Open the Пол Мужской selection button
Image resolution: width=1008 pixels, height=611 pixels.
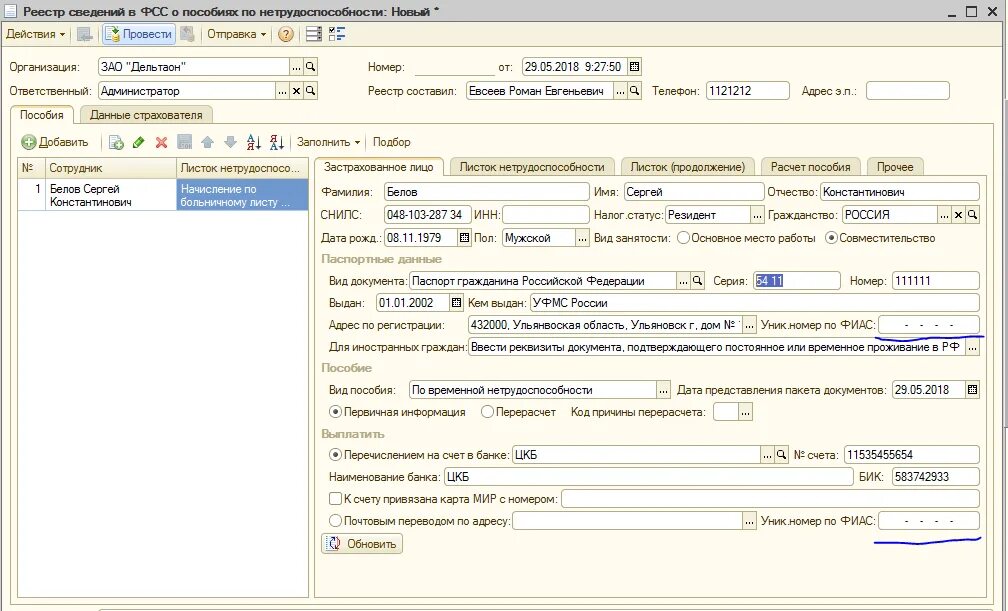point(582,238)
